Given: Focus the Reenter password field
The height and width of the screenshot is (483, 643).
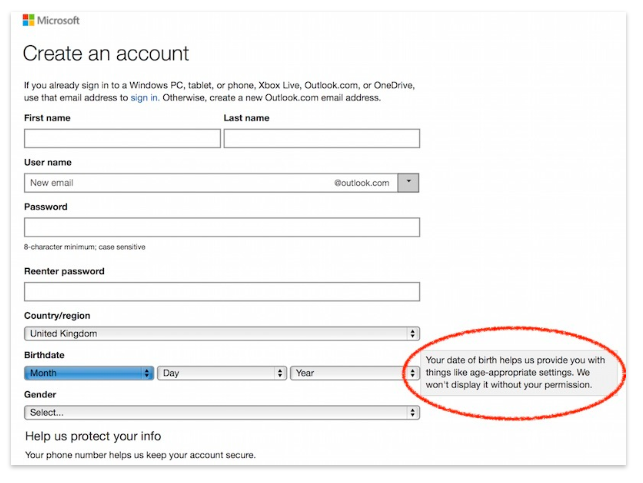Looking at the screenshot, I should (x=222, y=292).
